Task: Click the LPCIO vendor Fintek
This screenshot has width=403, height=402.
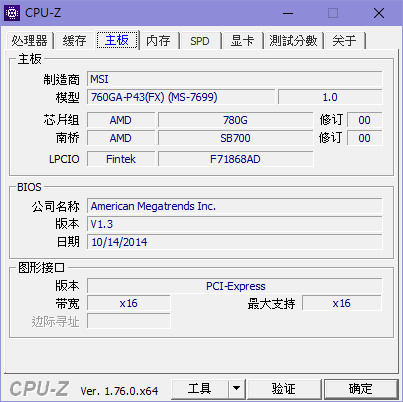Action: 121,159
